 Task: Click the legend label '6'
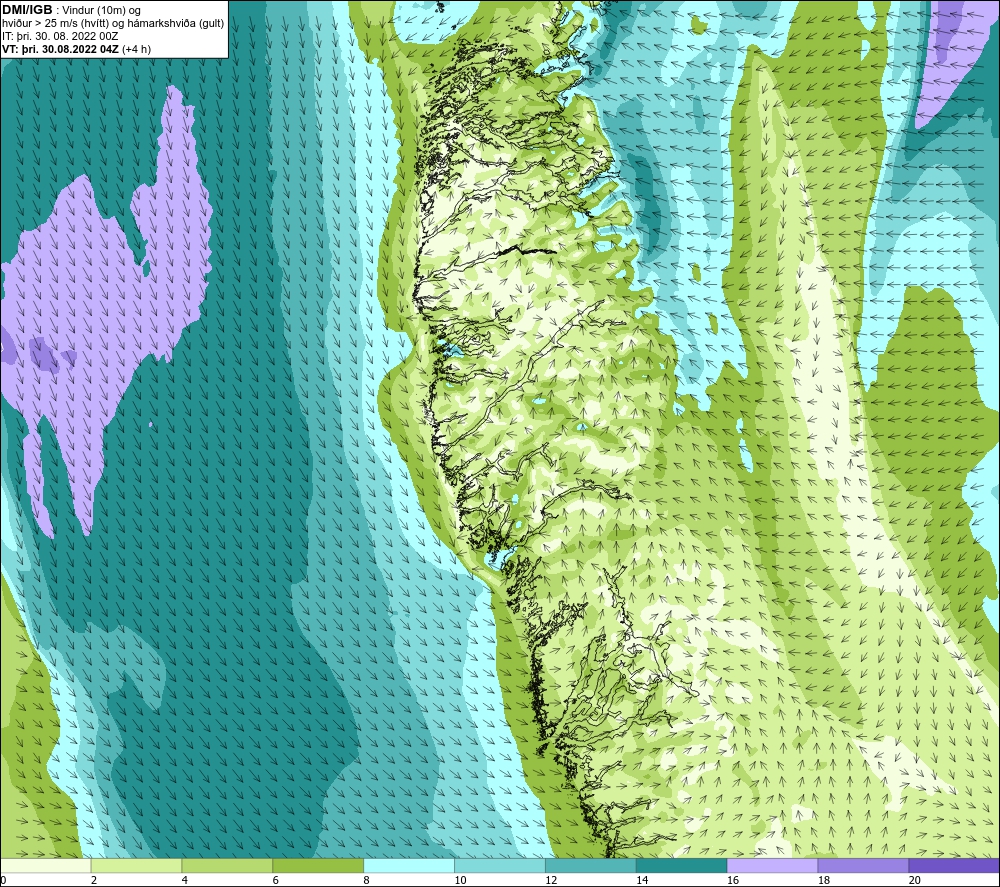click(276, 880)
